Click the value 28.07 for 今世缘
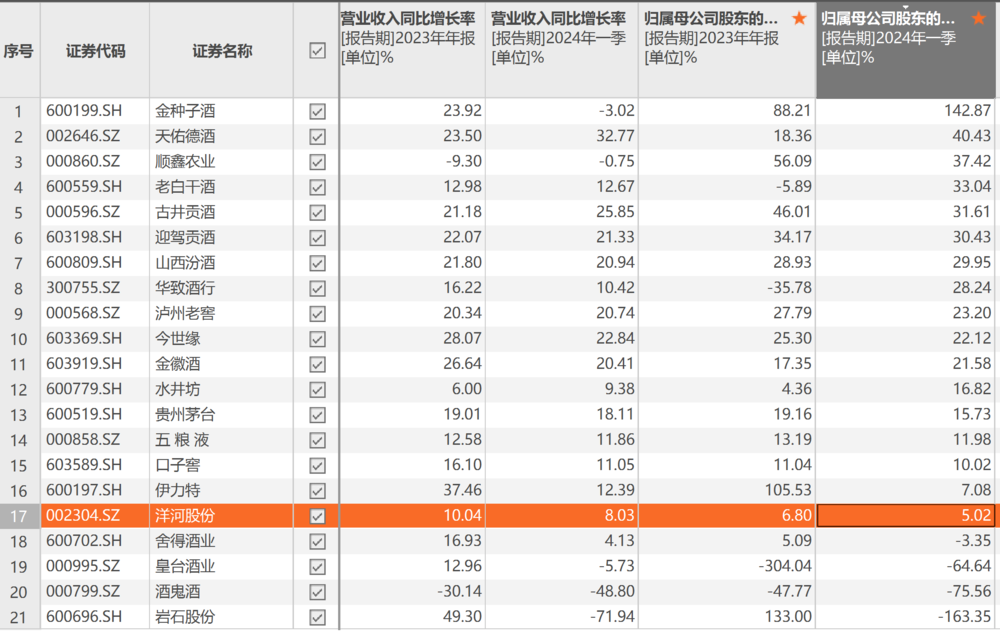Screen dimensions: 1000x632 coord(462,338)
